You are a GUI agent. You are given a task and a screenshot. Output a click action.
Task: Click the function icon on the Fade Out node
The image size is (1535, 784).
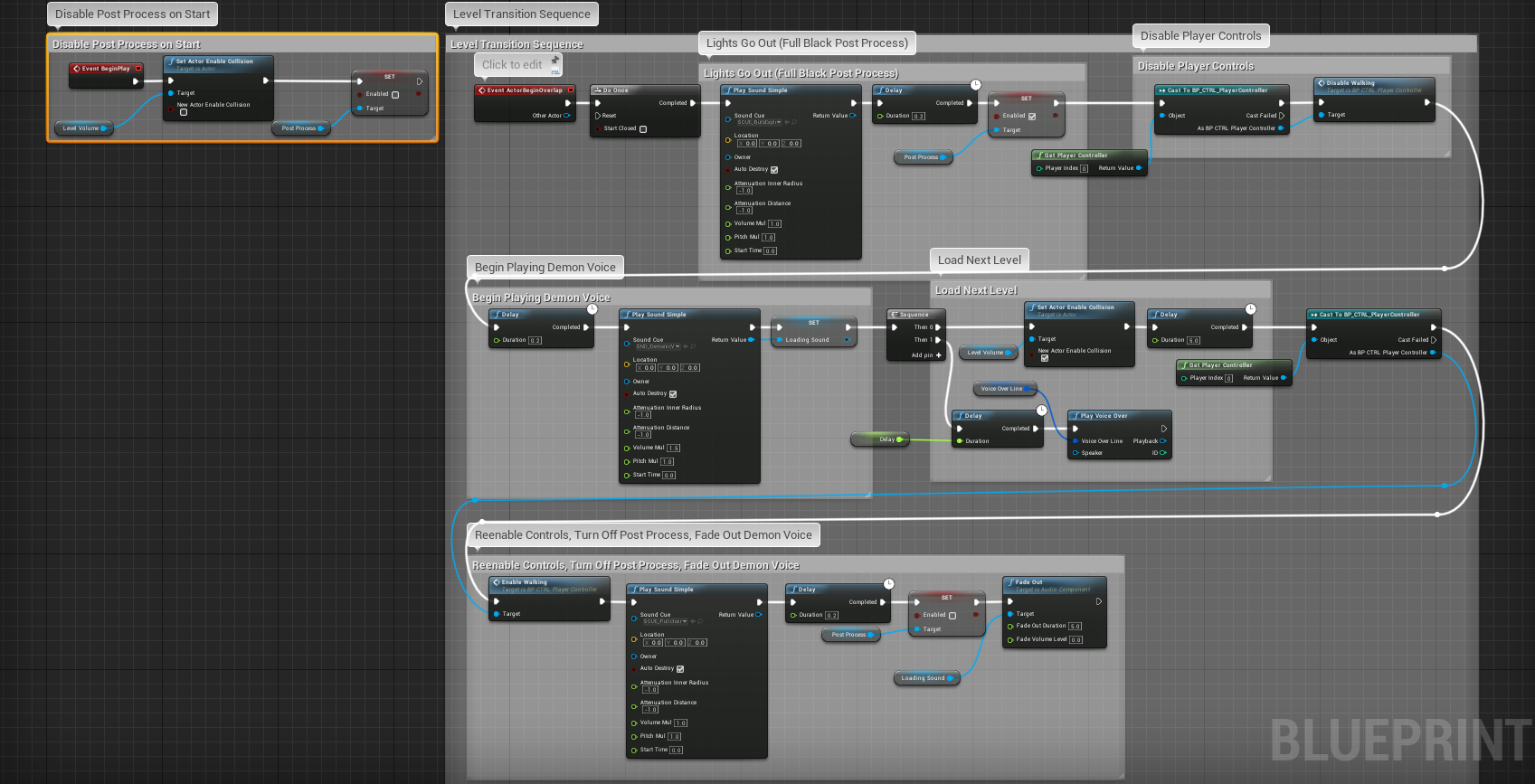1010,582
